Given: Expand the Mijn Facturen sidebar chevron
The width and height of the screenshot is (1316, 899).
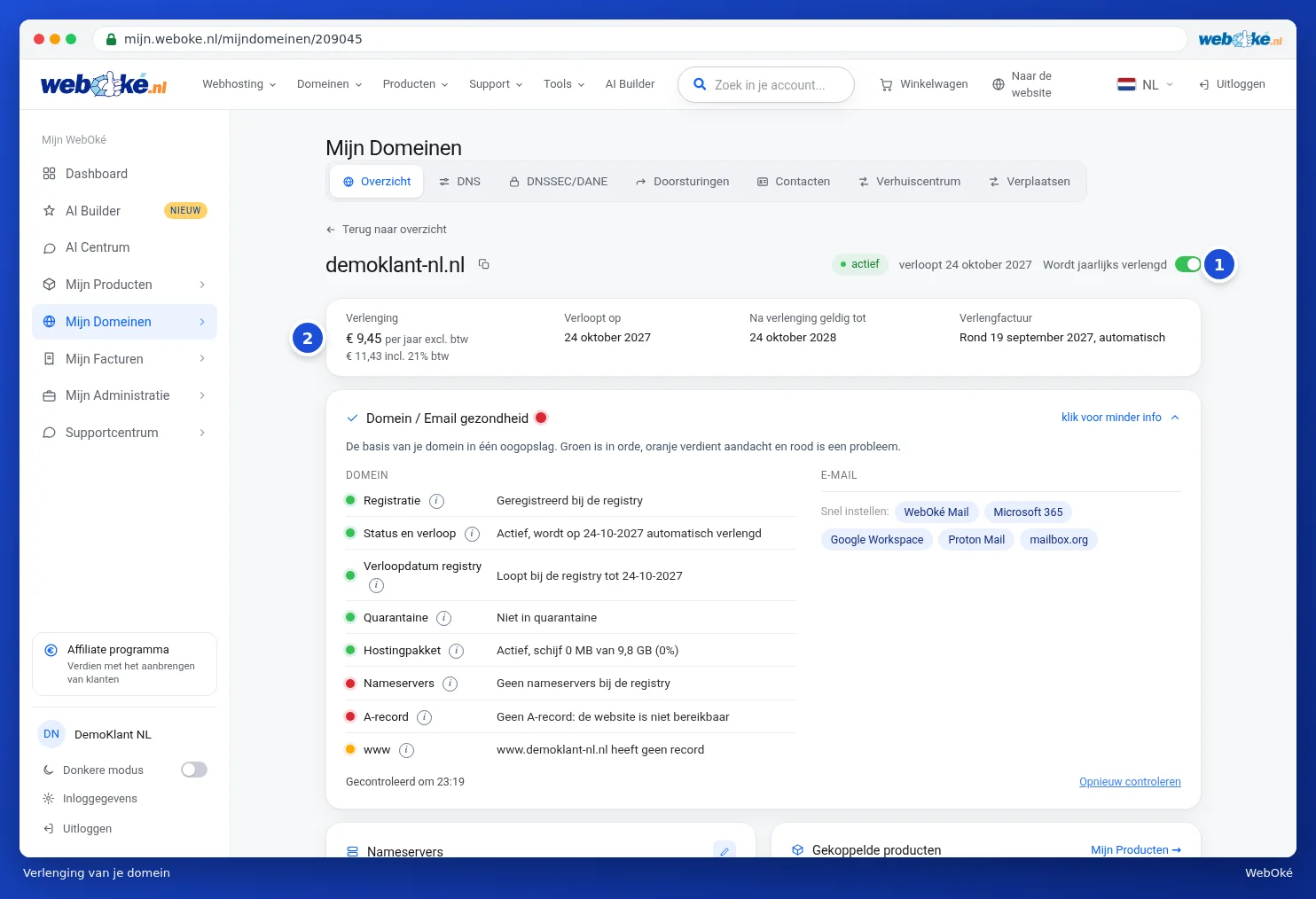Looking at the screenshot, I should click(202, 358).
